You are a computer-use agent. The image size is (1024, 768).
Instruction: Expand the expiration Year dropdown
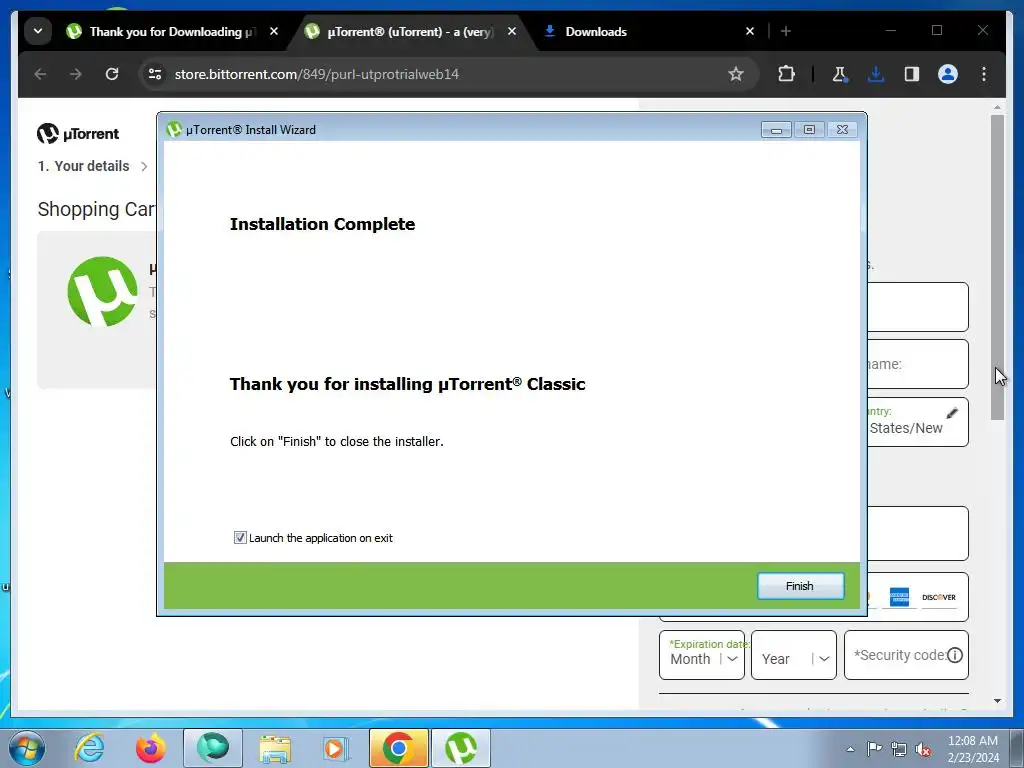[794, 655]
